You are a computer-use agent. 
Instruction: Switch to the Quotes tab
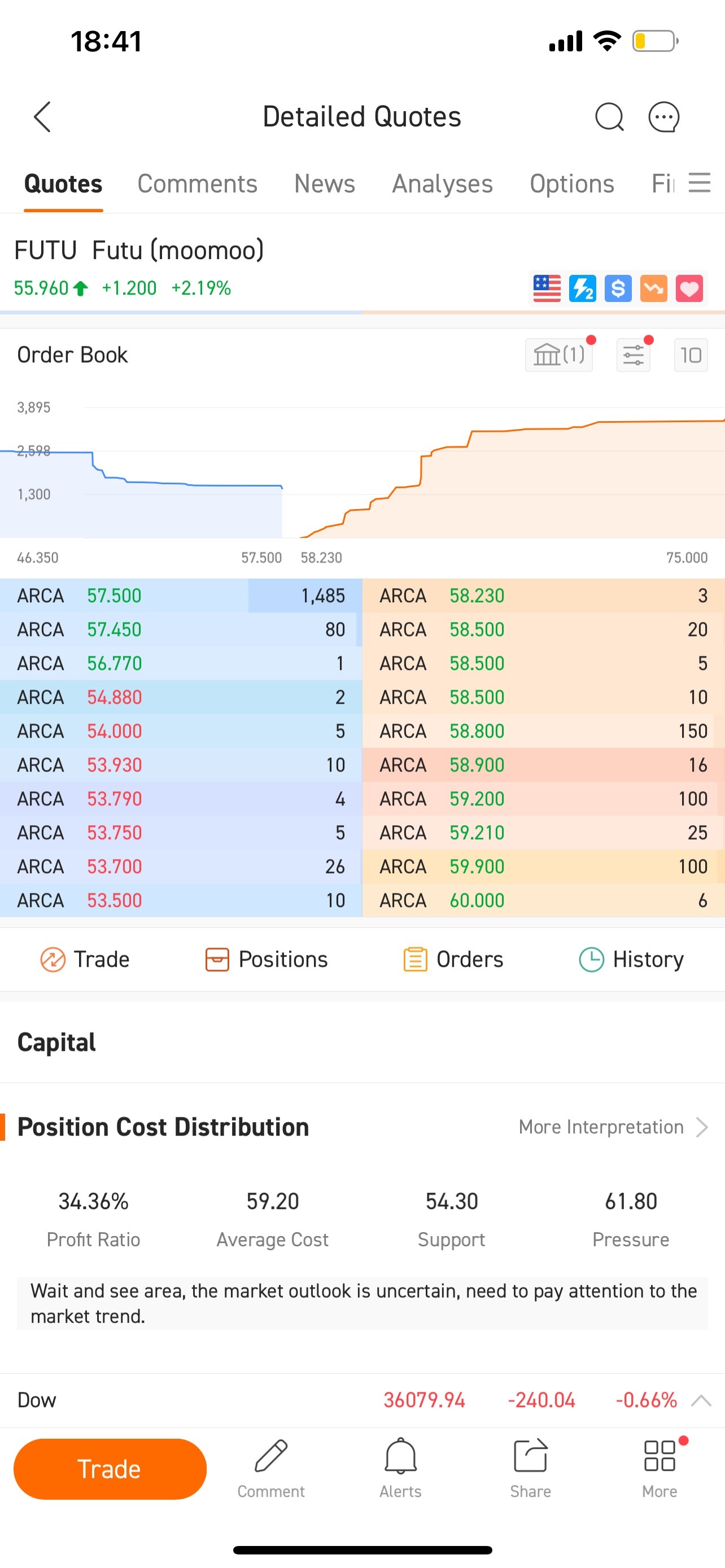(x=63, y=184)
